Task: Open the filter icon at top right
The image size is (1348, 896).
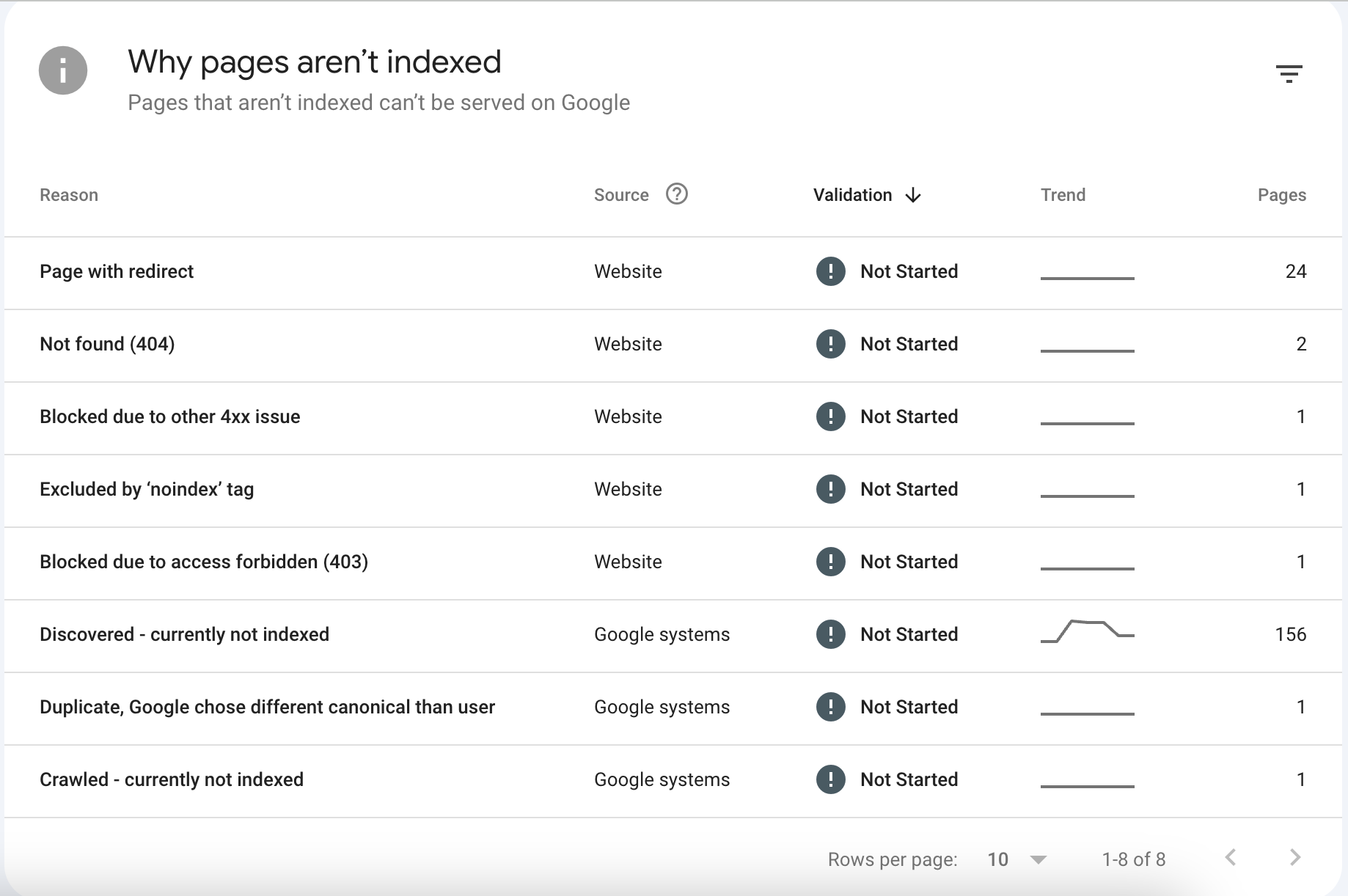Action: 1291,73
